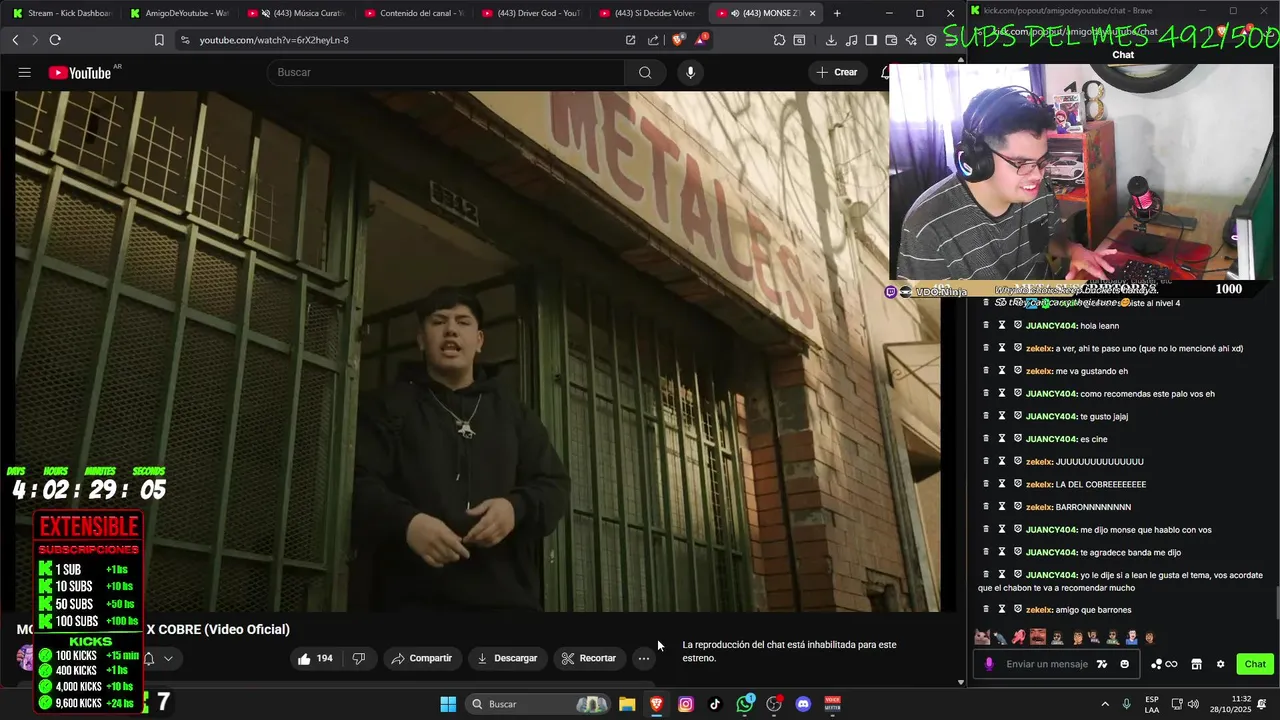Delete zekelx 'amigo que barrones' message
The width and height of the screenshot is (1280, 720).
[x=986, y=609]
